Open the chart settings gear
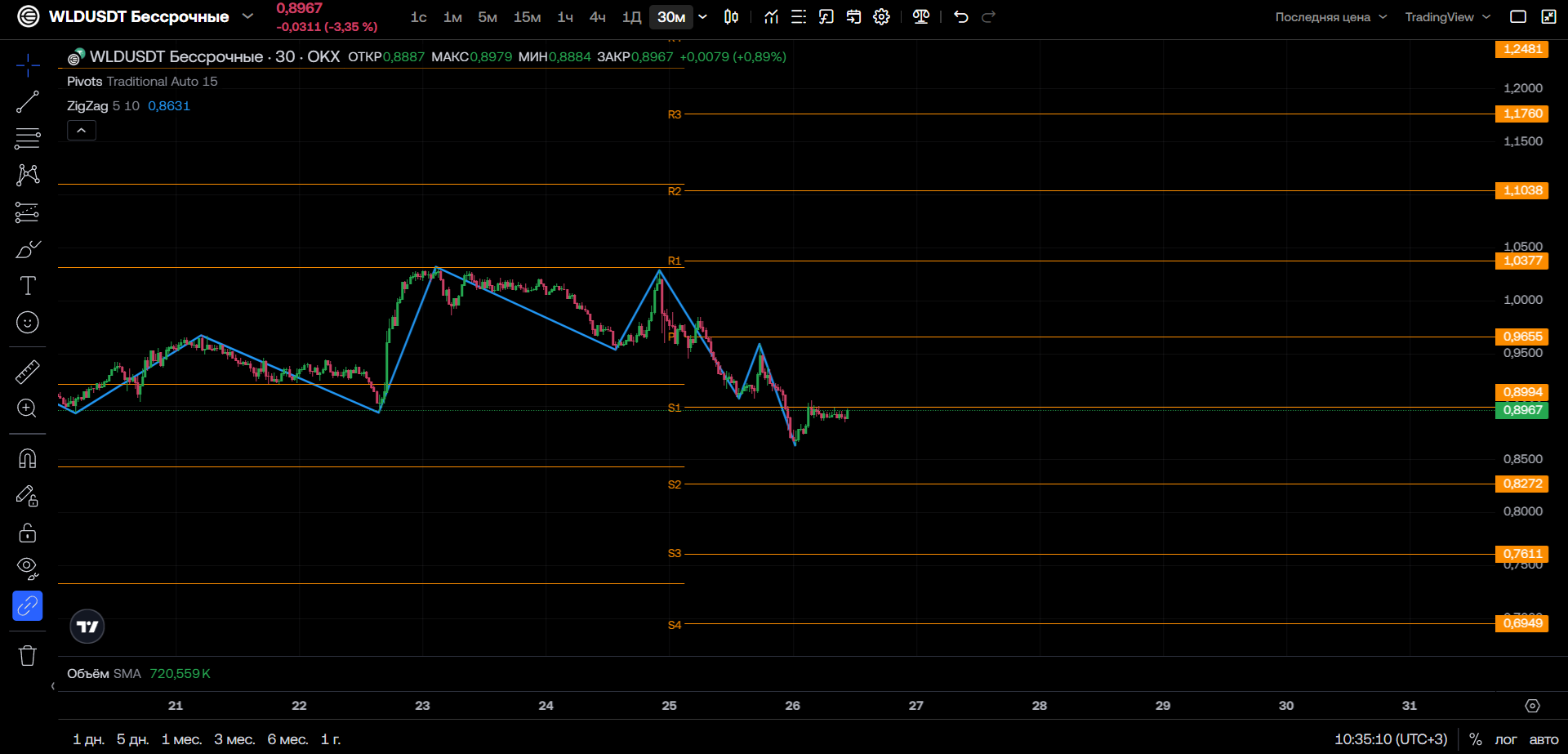The width and height of the screenshot is (1568, 754). point(881,16)
